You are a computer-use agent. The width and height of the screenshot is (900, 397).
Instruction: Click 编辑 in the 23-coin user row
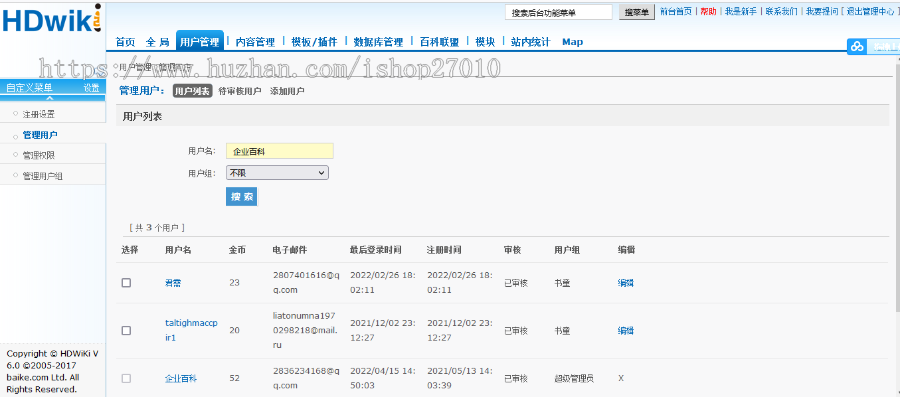point(626,283)
